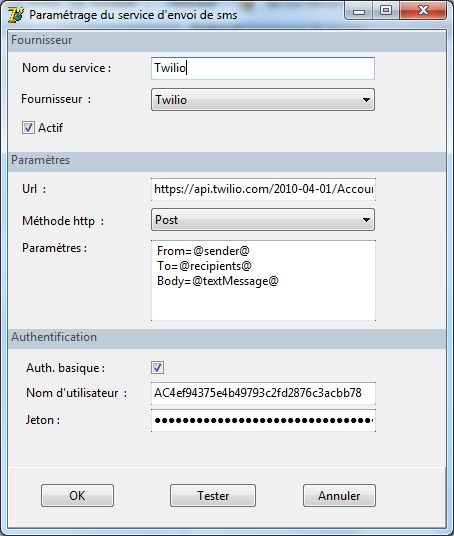Uncheck the Auth. basique checkbox

point(158,368)
